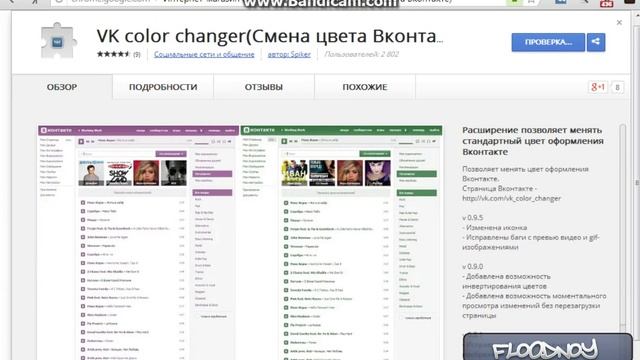
Task: Switch to the ПОДРОБНОСТИ tab
Action: (x=163, y=87)
